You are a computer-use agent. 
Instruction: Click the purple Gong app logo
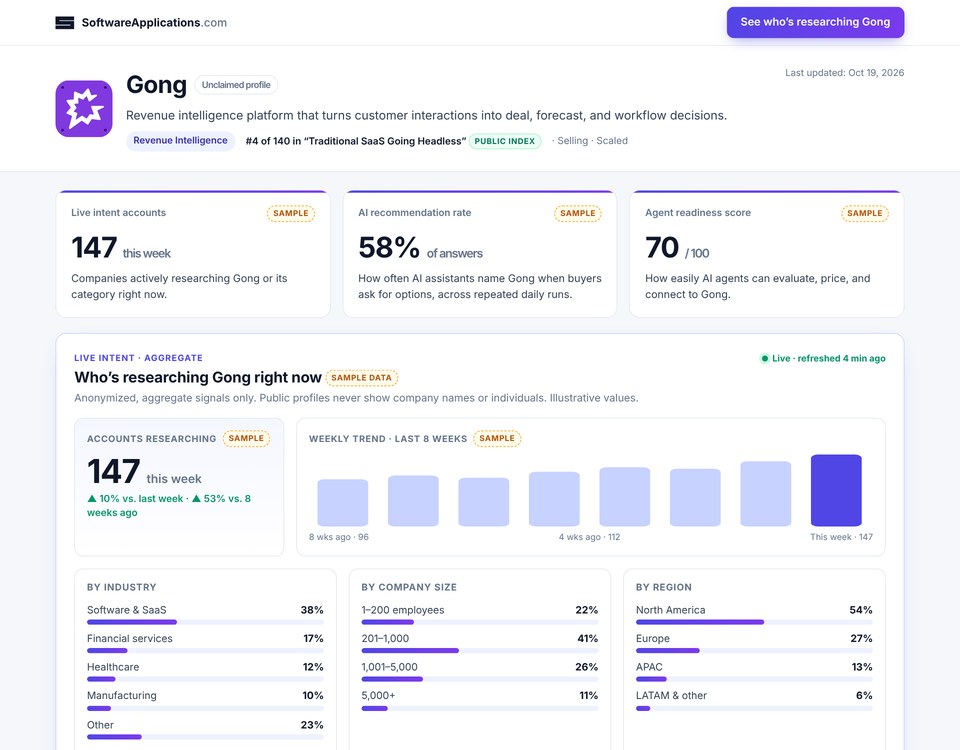point(84,108)
